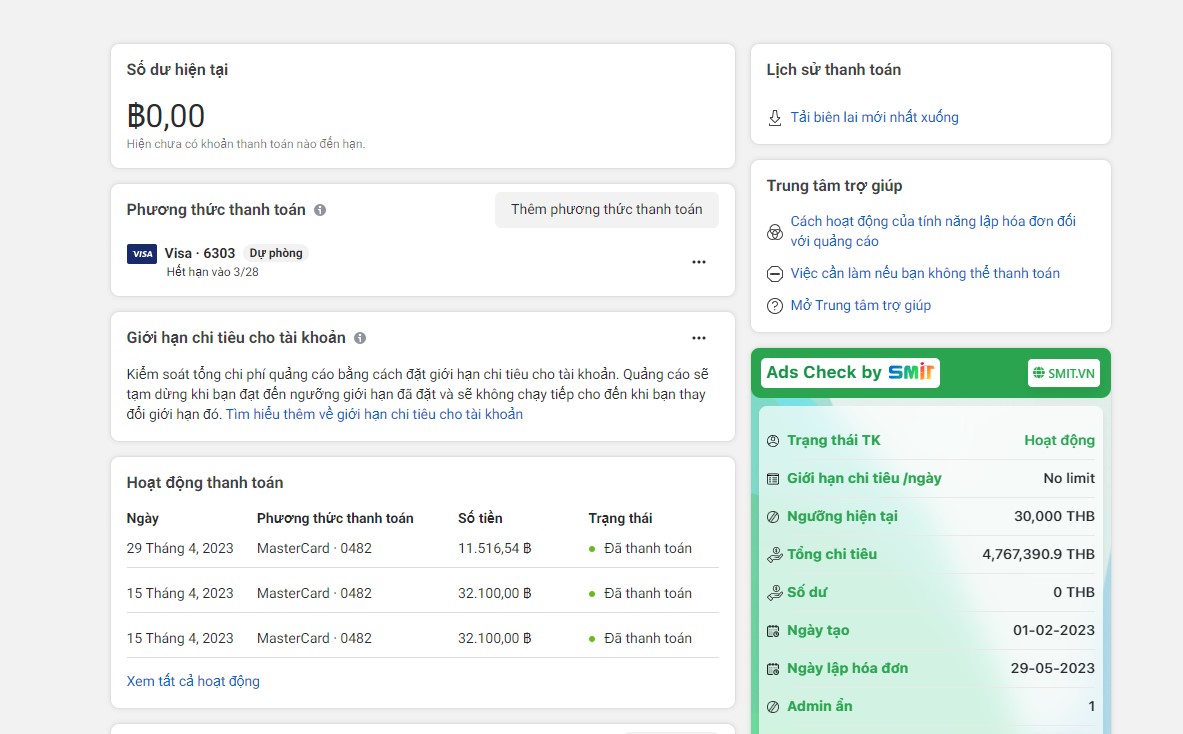Screen dimensions: 1183x734
Task: Open three-dot menu for Visa 6303 card
Action: 699,262
